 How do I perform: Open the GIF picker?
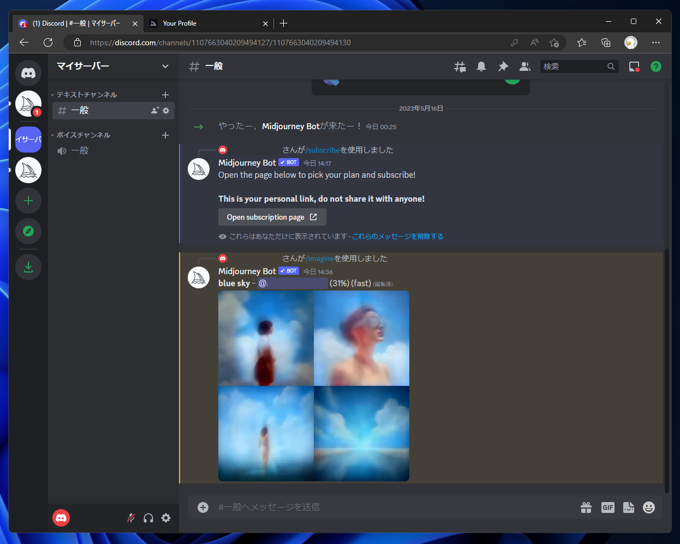coord(608,507)
